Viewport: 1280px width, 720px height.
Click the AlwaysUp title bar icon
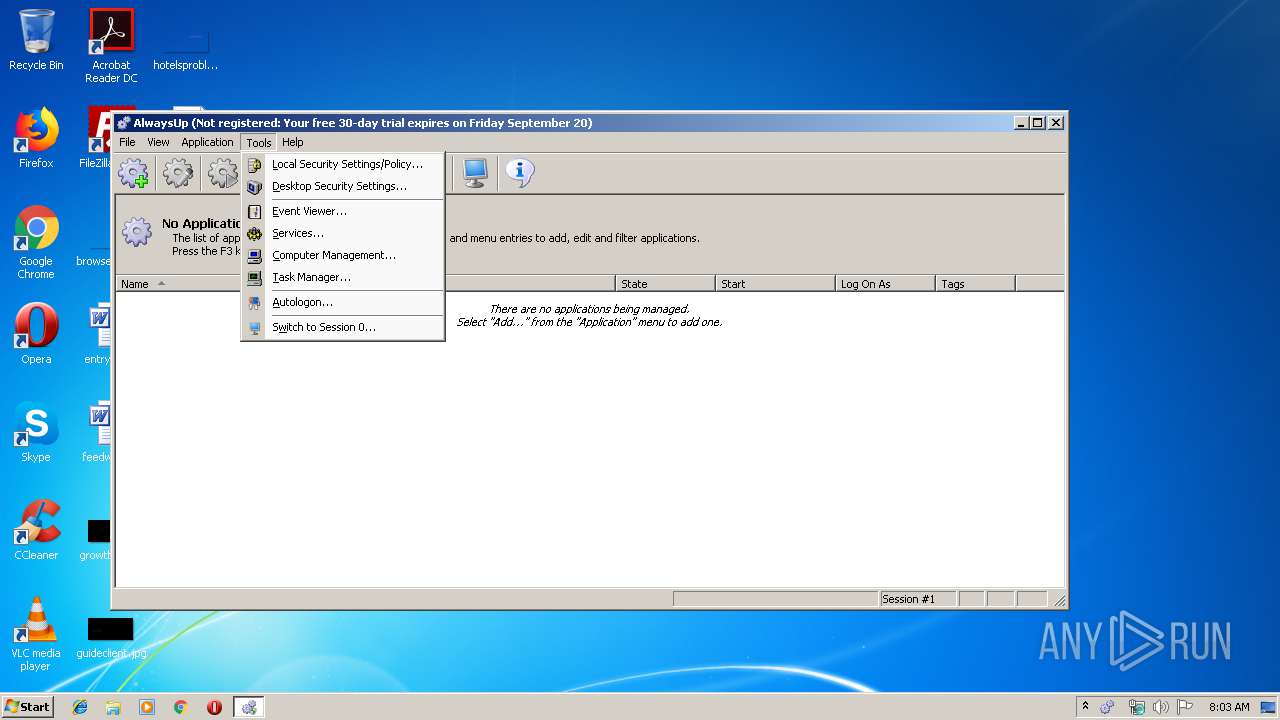pyautogui.click(x=124, y=123)
